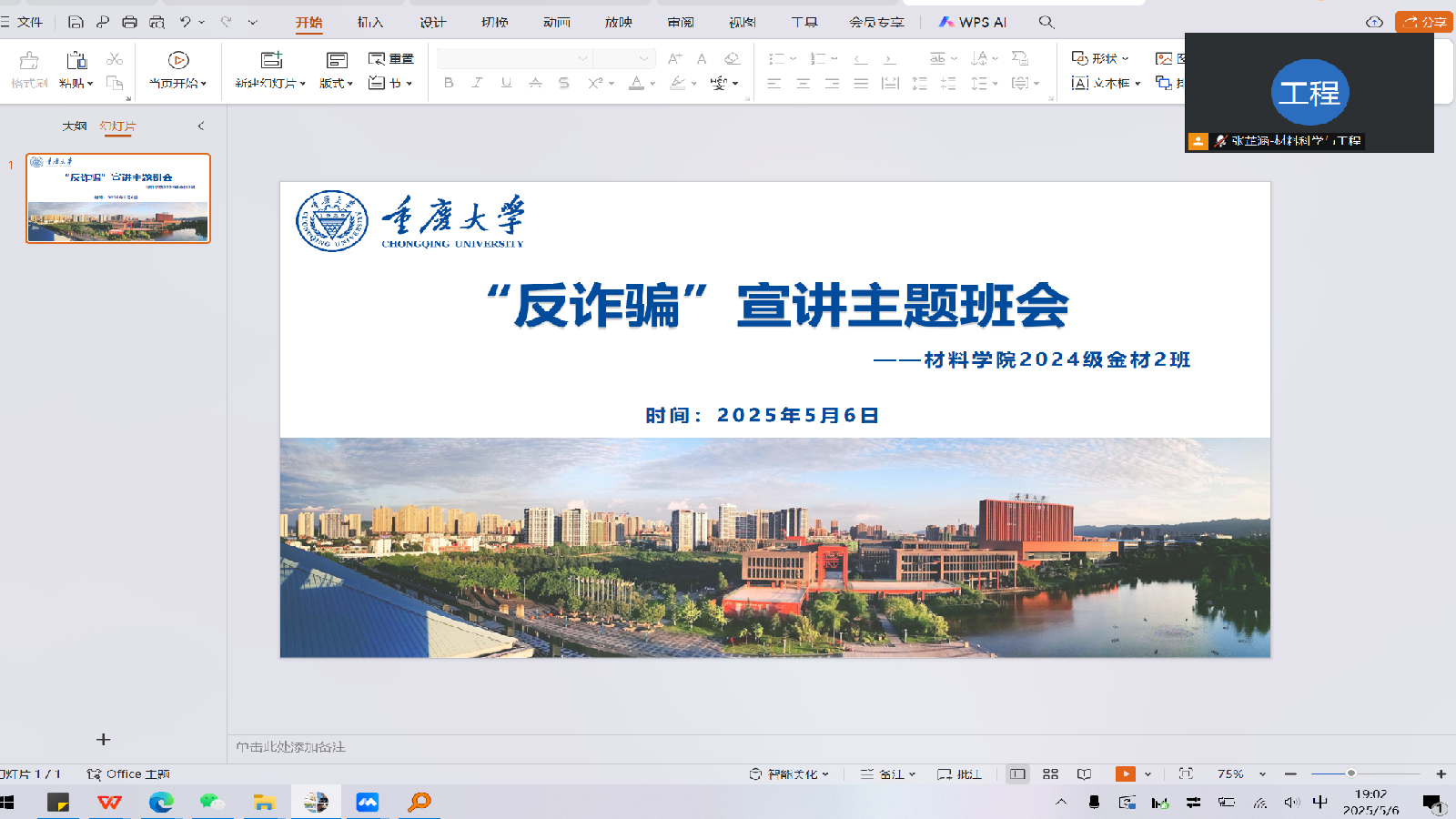Click the orange 分享 share button

(1424, 22)
